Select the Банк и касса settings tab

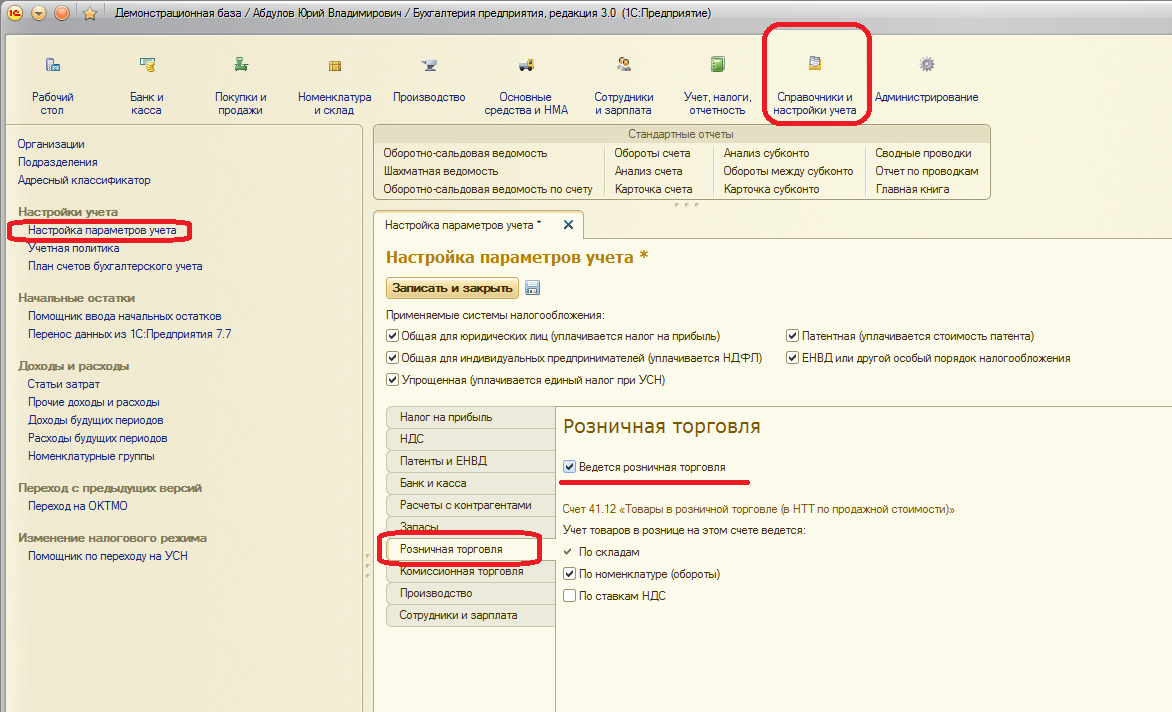pos(471,483)
